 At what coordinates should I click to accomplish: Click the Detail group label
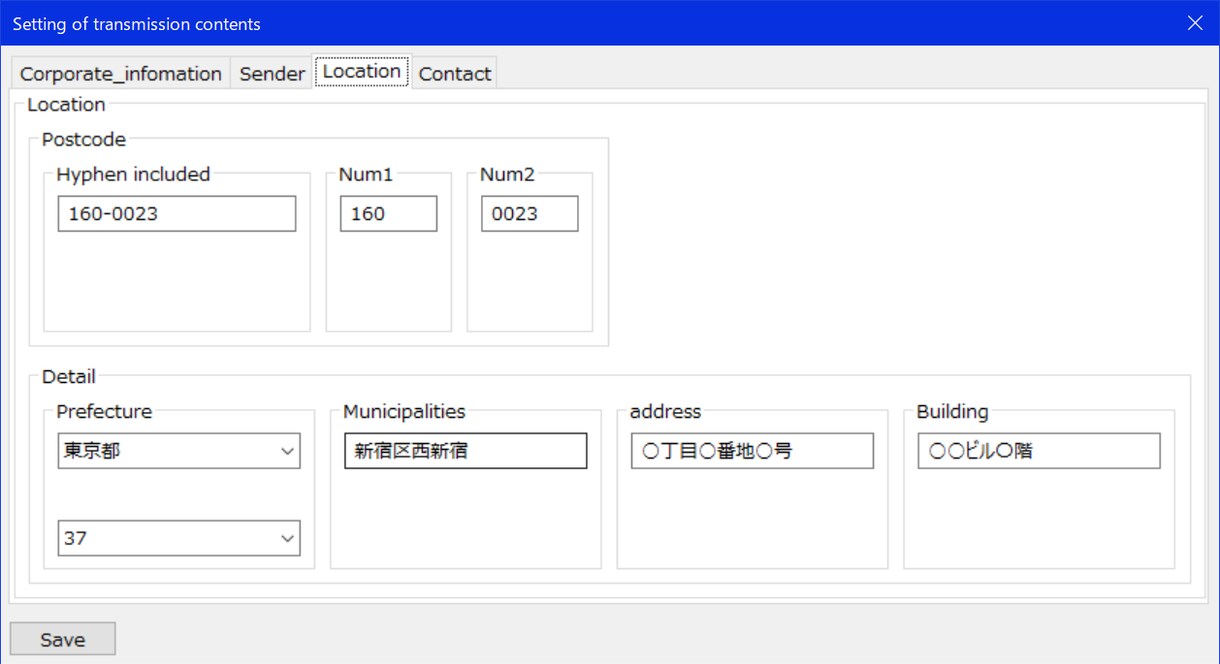click(x=69, y=377)
